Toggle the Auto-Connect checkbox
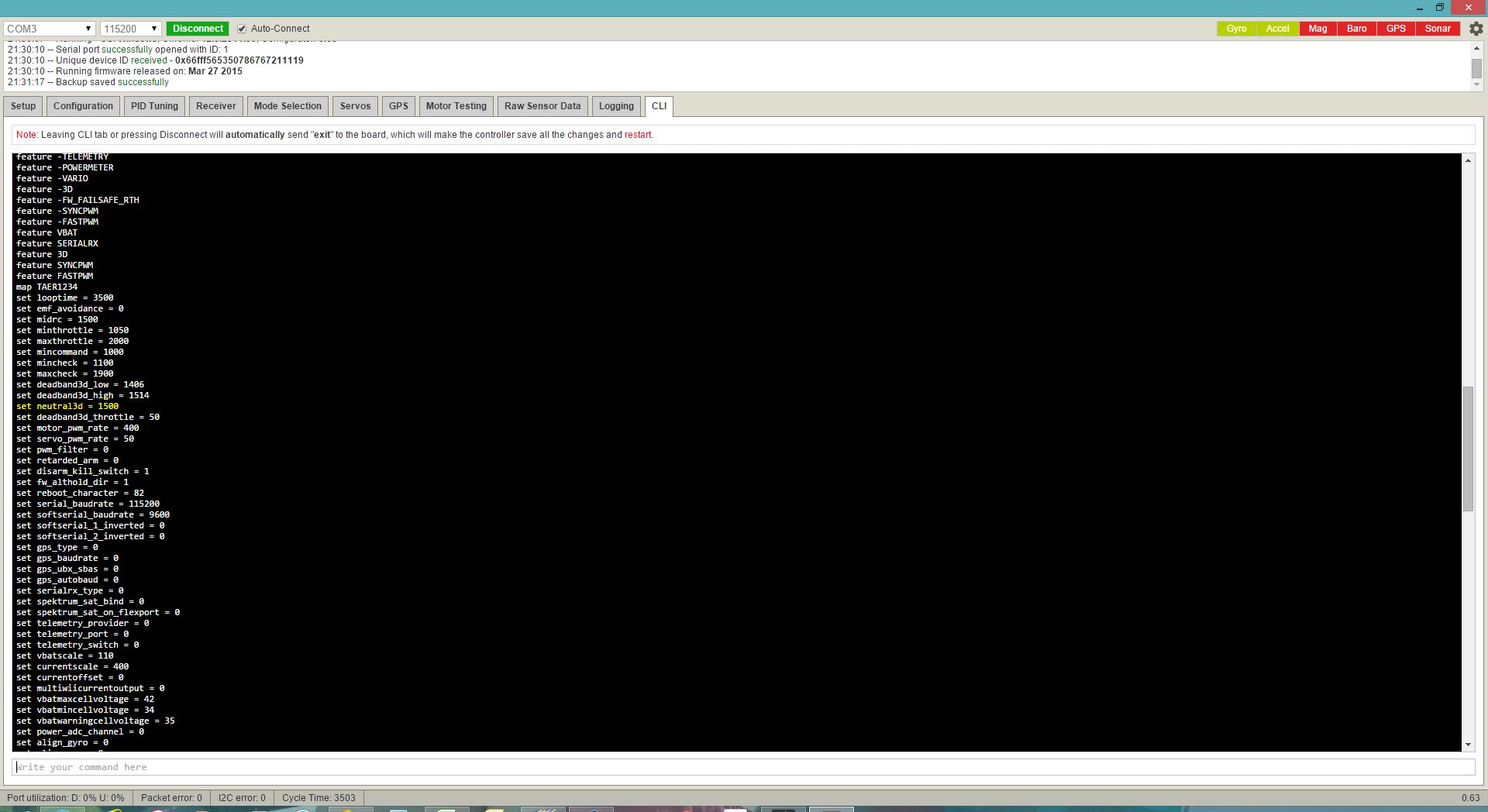1488x812 pixels. tap(242, 29)
